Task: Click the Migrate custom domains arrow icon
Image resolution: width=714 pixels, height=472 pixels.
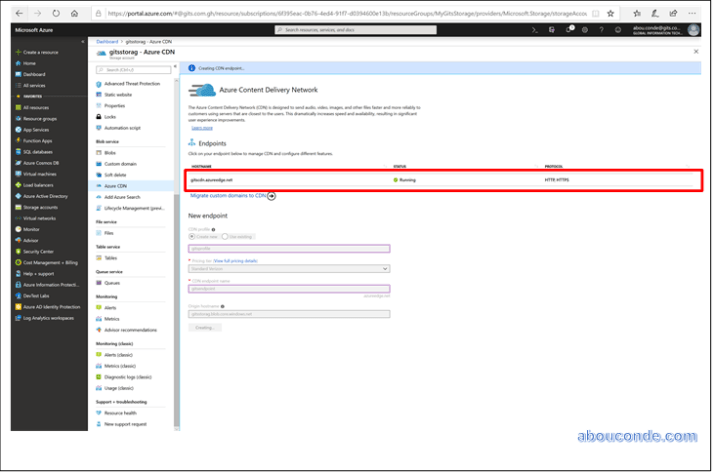Action: coord(271,195)
